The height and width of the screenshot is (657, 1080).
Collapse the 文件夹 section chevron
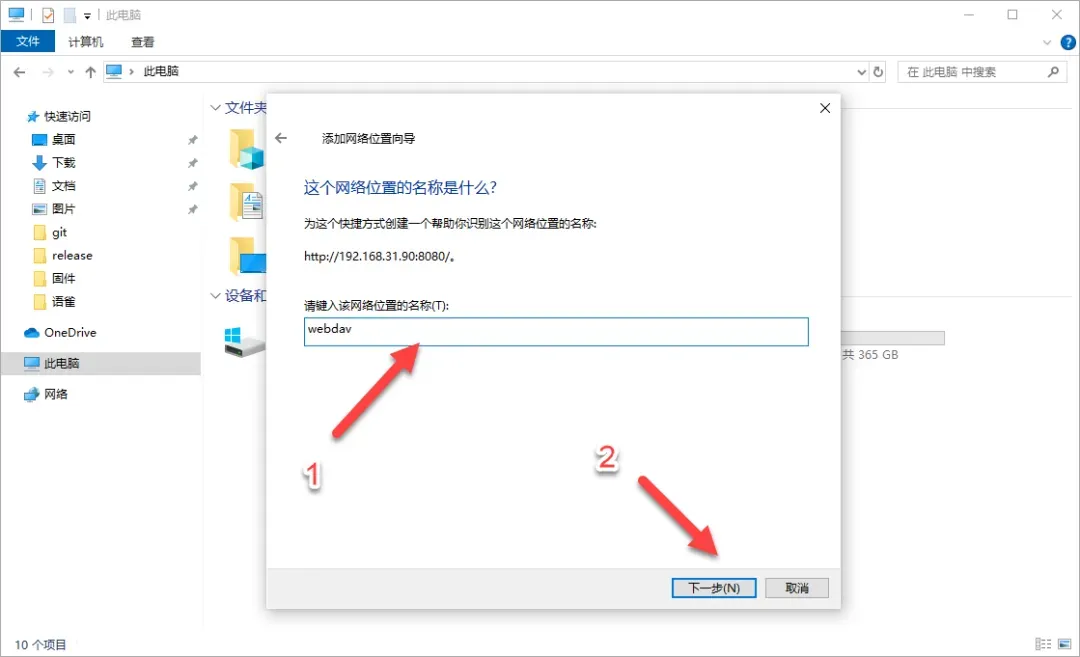point(215,107)
